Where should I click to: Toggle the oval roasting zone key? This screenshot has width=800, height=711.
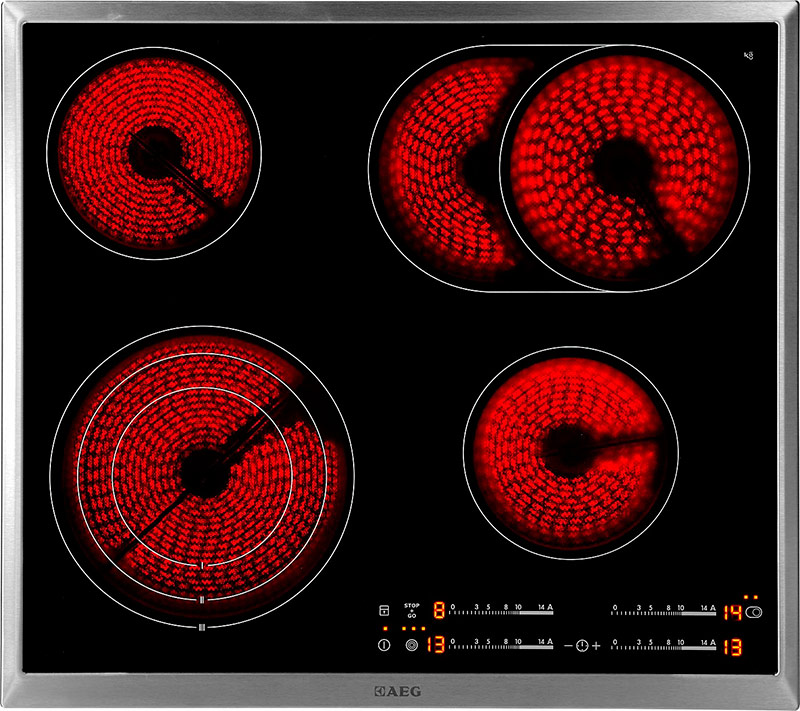tap(754, 612)
